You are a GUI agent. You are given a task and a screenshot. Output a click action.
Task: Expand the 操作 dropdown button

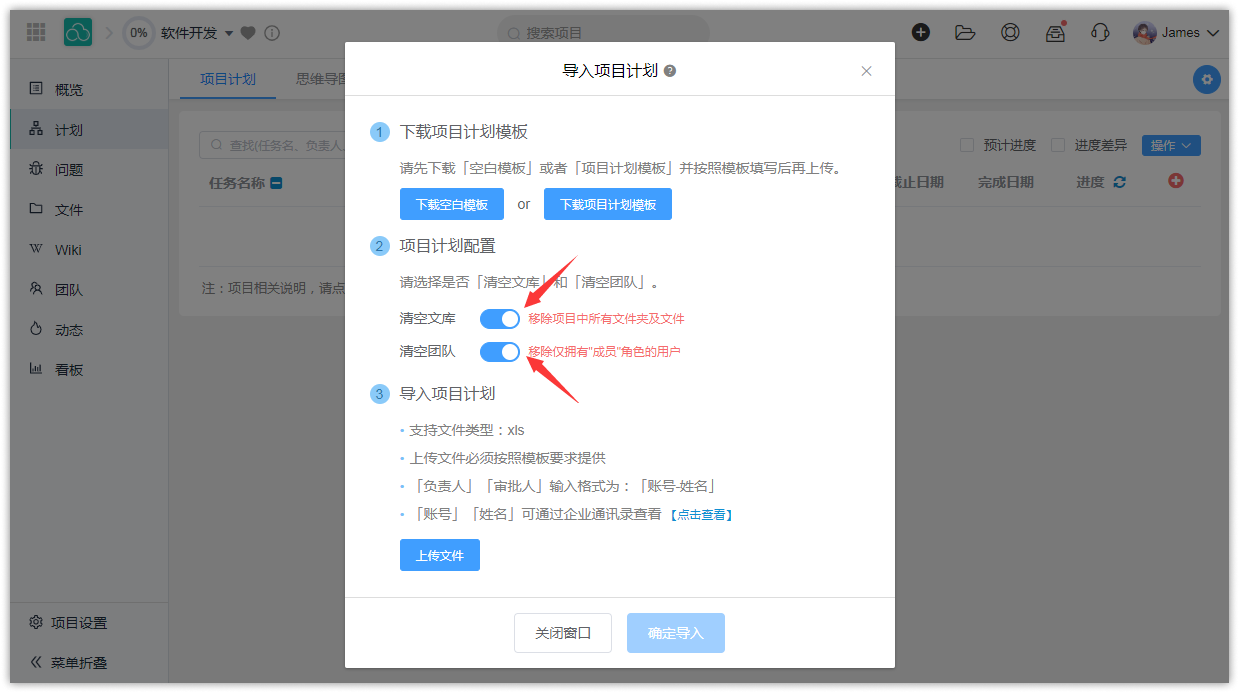[1170, 145]
